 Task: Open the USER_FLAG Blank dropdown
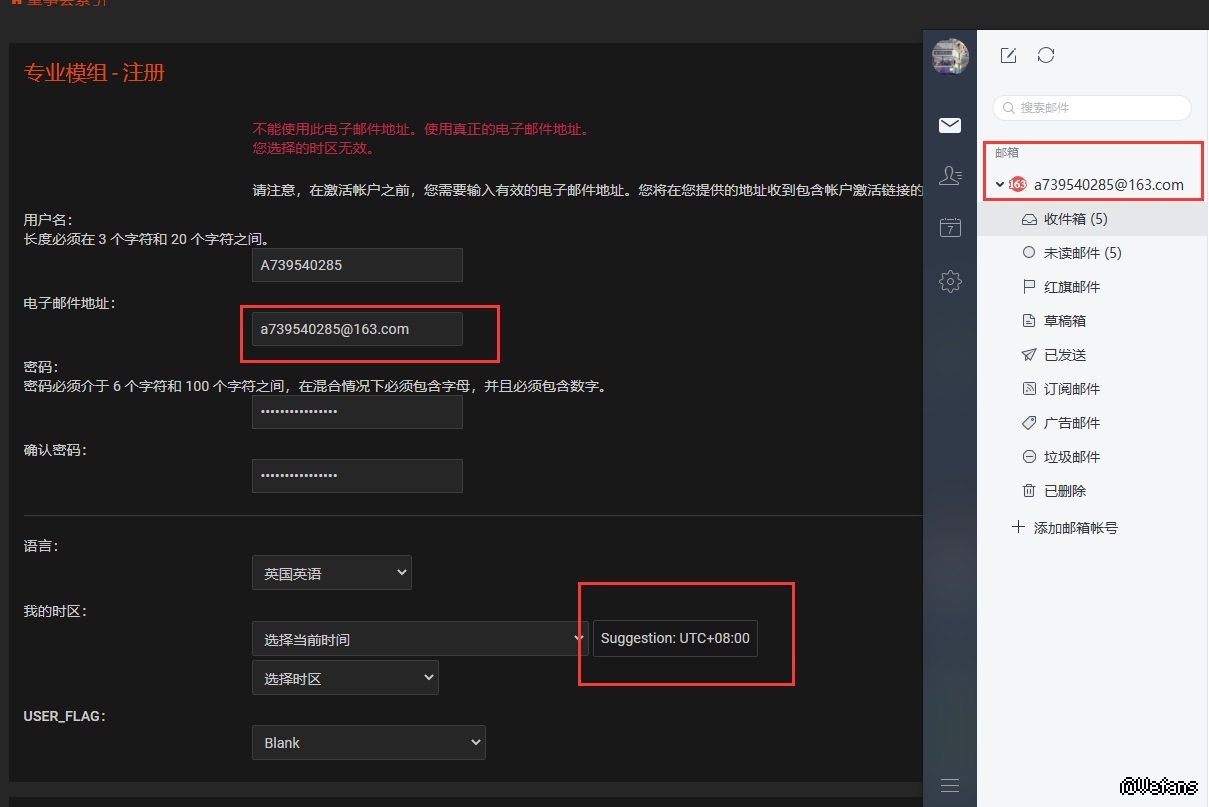(x=368, y=743)
